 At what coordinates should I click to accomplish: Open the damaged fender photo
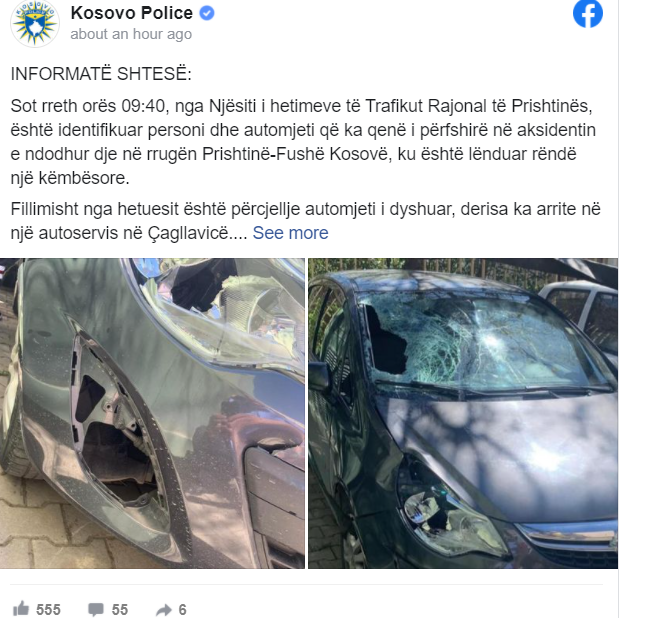click(x=152, y=413)
